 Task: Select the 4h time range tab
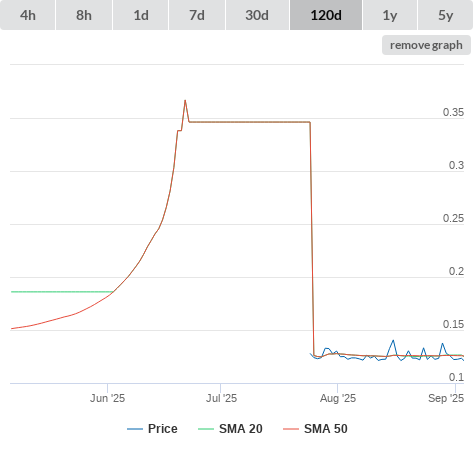pyautogui.click(x=28, y=15)
